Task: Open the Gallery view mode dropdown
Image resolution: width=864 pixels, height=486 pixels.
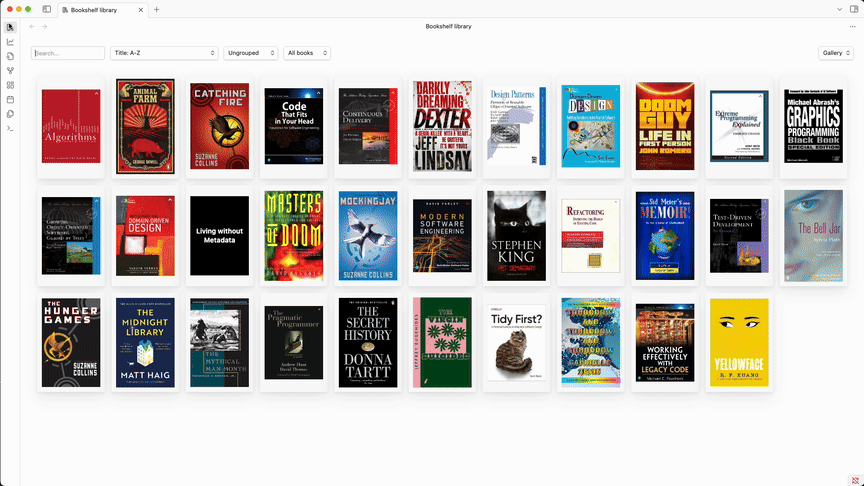Action: [x=836, y=53]
